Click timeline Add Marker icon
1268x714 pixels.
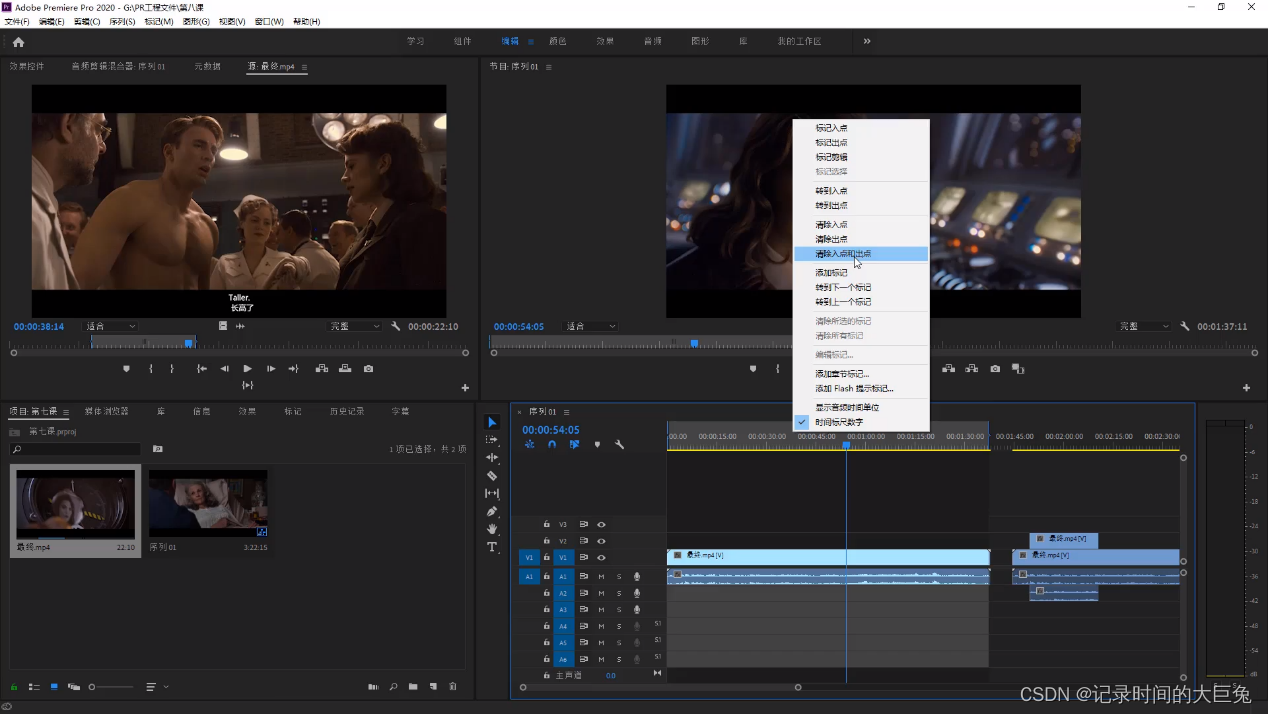point(597,444)
